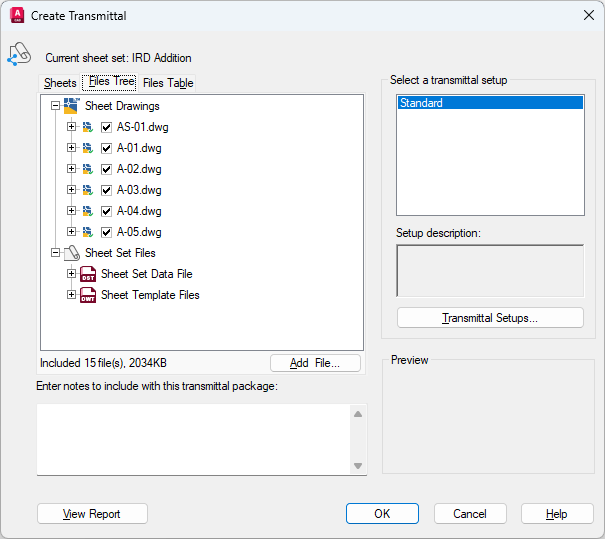Toggle the A-04.dwg checkbox
Screen dimensions: 605x539
(106, 211)
